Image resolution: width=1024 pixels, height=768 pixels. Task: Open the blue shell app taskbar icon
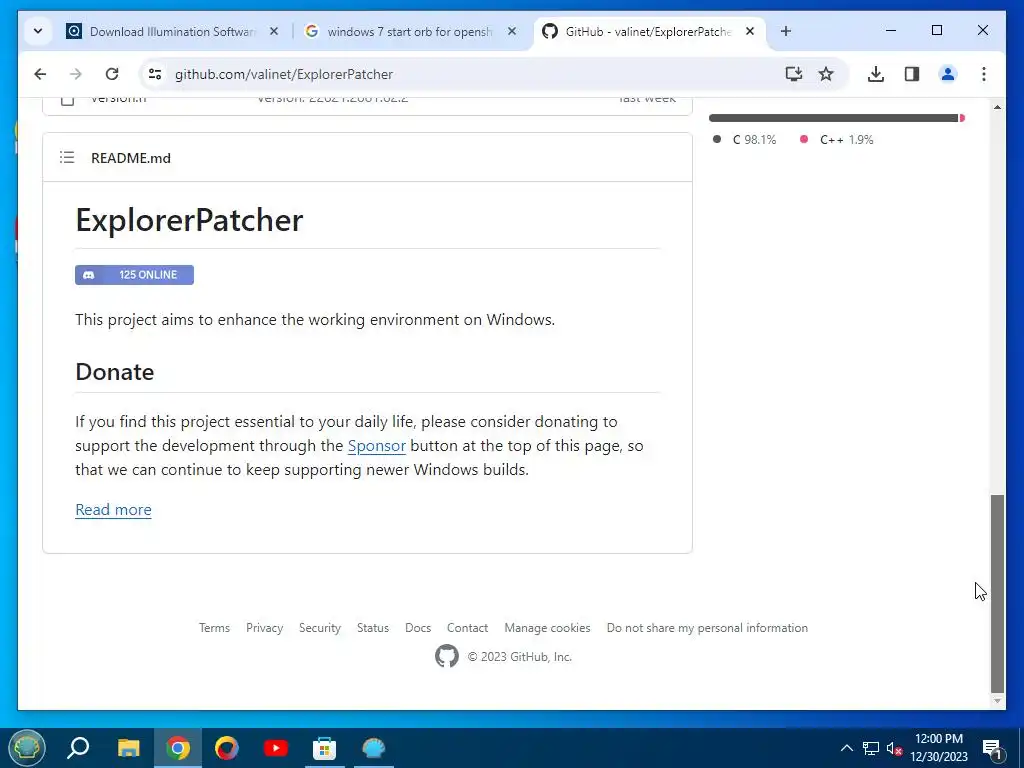pyautogui.click(x=374, y=748)
